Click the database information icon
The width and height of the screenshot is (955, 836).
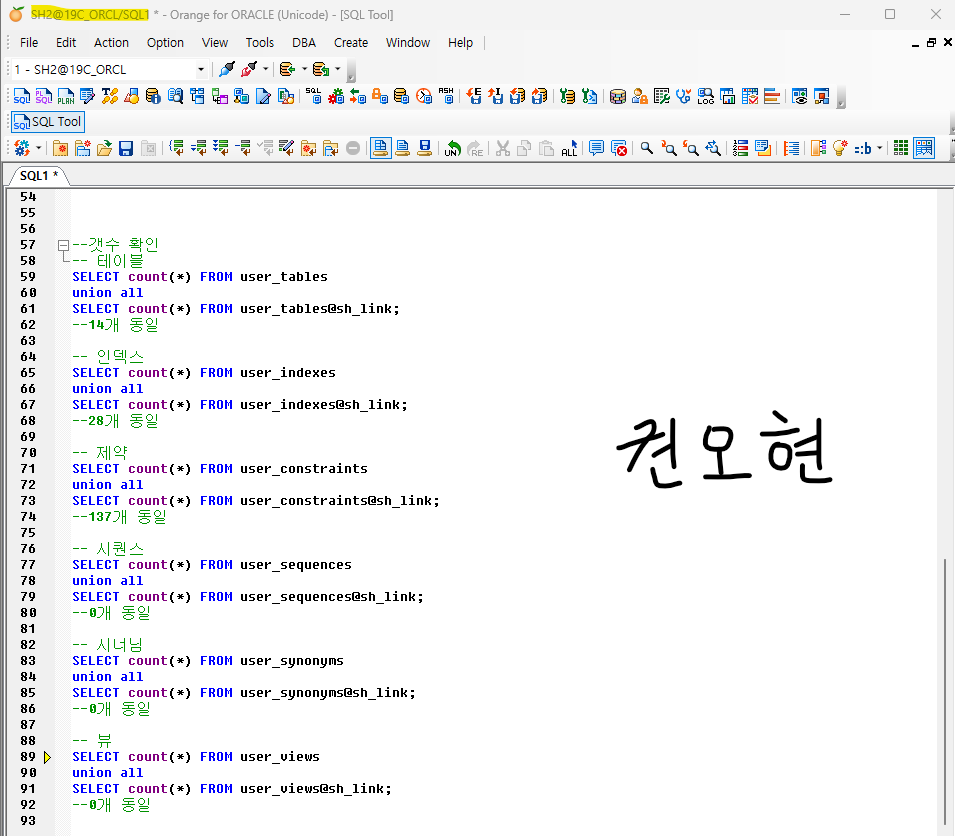[x=153, y=96]
